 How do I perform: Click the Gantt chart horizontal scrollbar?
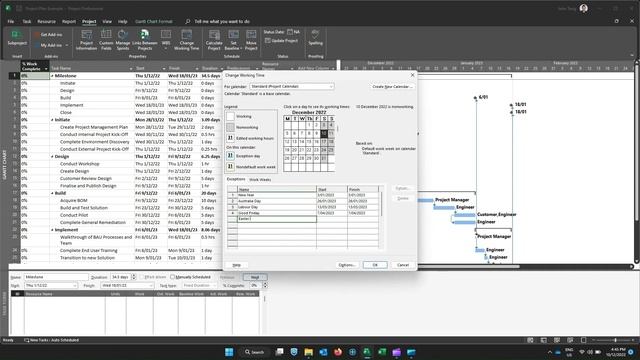469,267
